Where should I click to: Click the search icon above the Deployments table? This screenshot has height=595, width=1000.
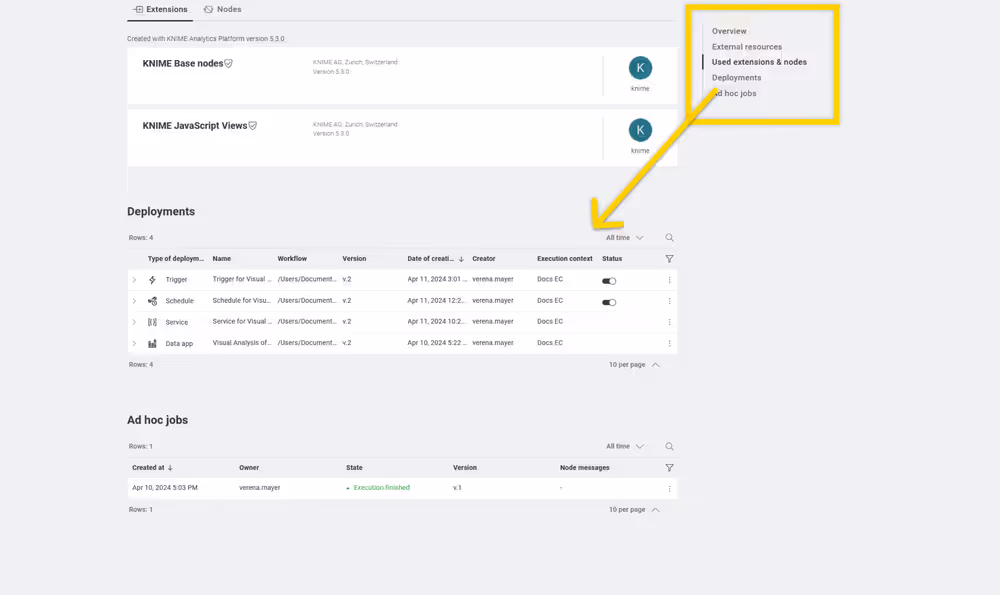669,237
